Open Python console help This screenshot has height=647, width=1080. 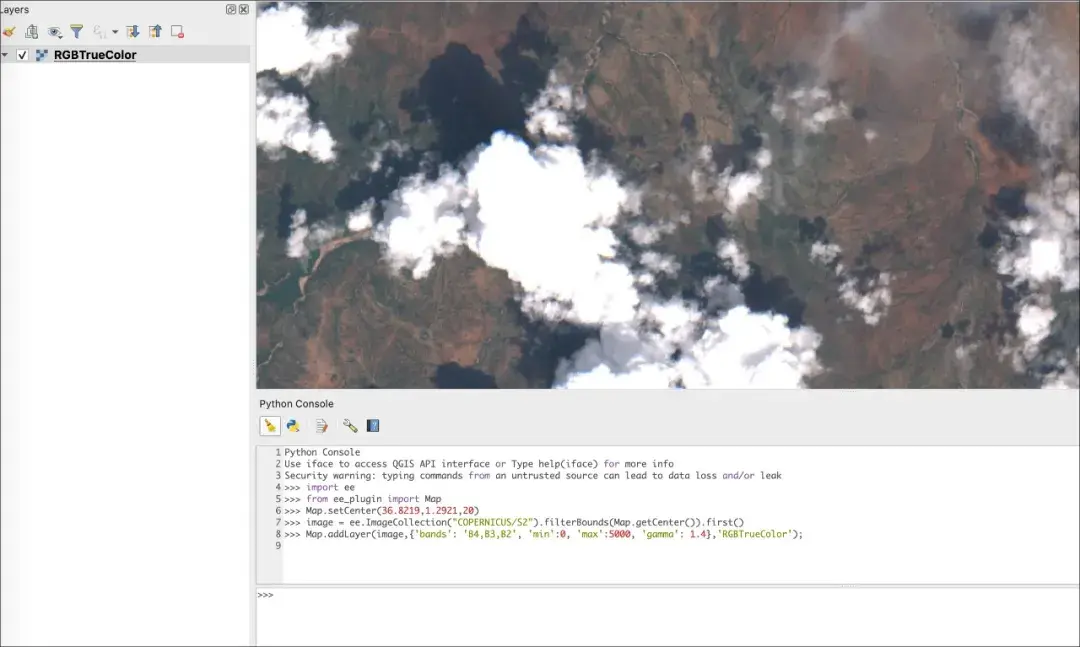(x=372, y=425)
